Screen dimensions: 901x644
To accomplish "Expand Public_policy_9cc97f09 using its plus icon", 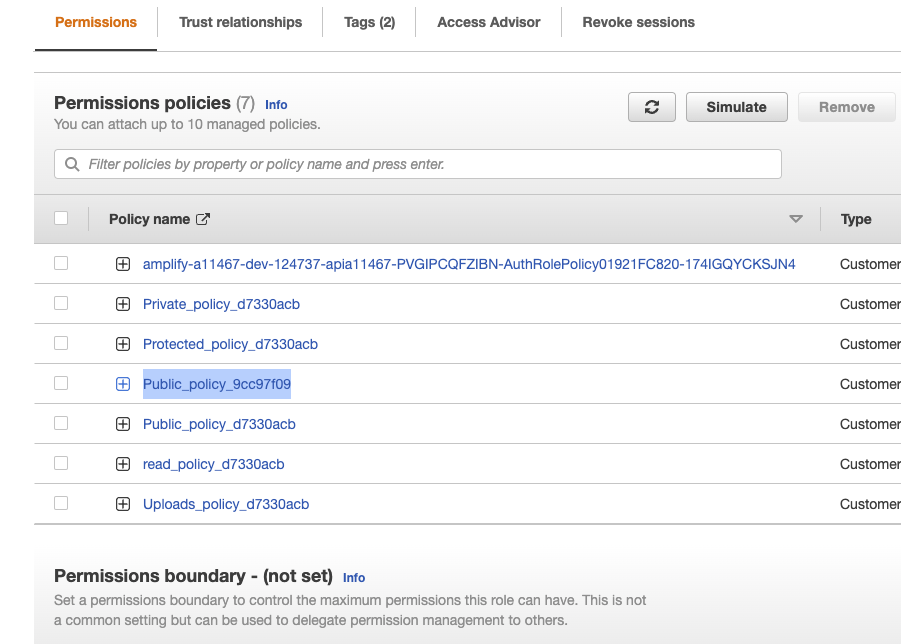I will 123,384.
